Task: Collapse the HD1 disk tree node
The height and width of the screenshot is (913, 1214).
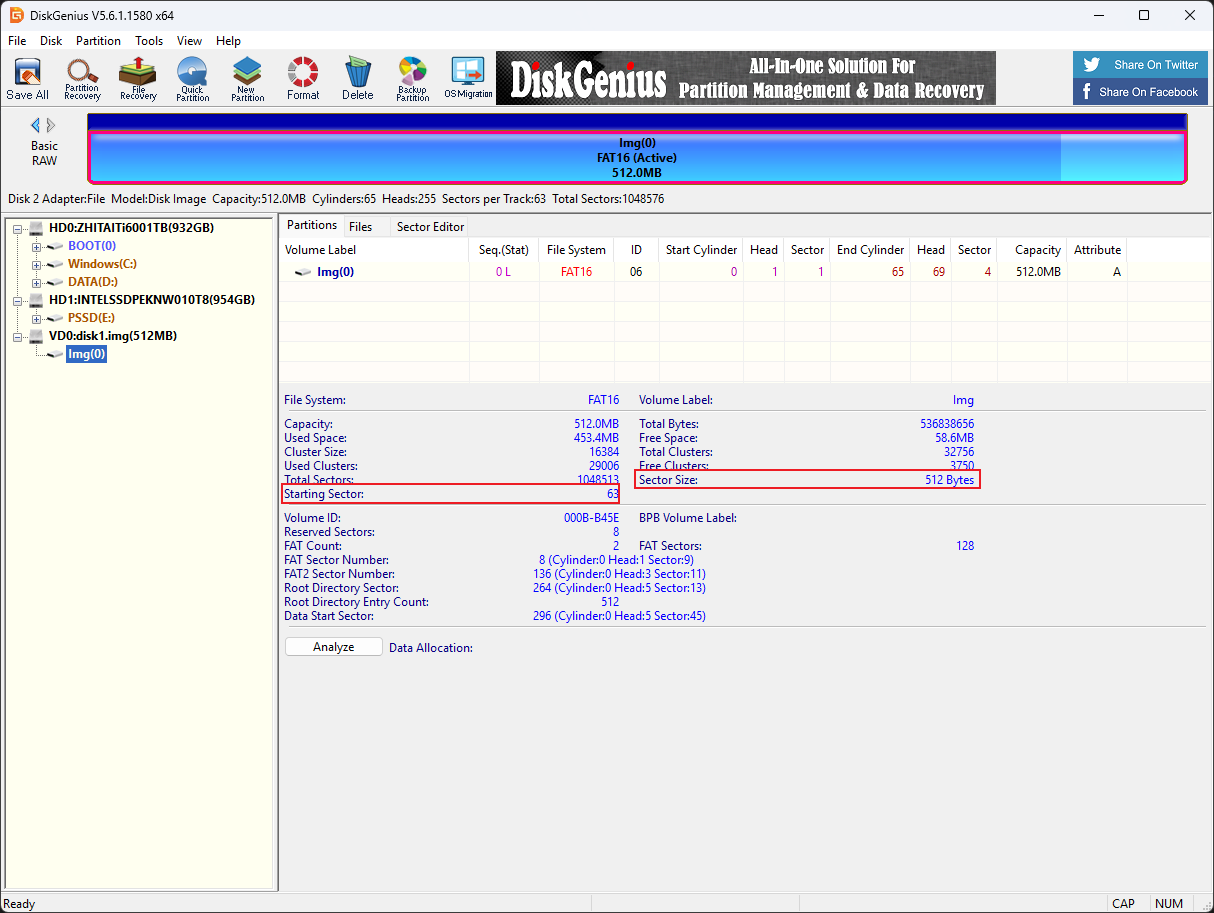Action: 18,300
